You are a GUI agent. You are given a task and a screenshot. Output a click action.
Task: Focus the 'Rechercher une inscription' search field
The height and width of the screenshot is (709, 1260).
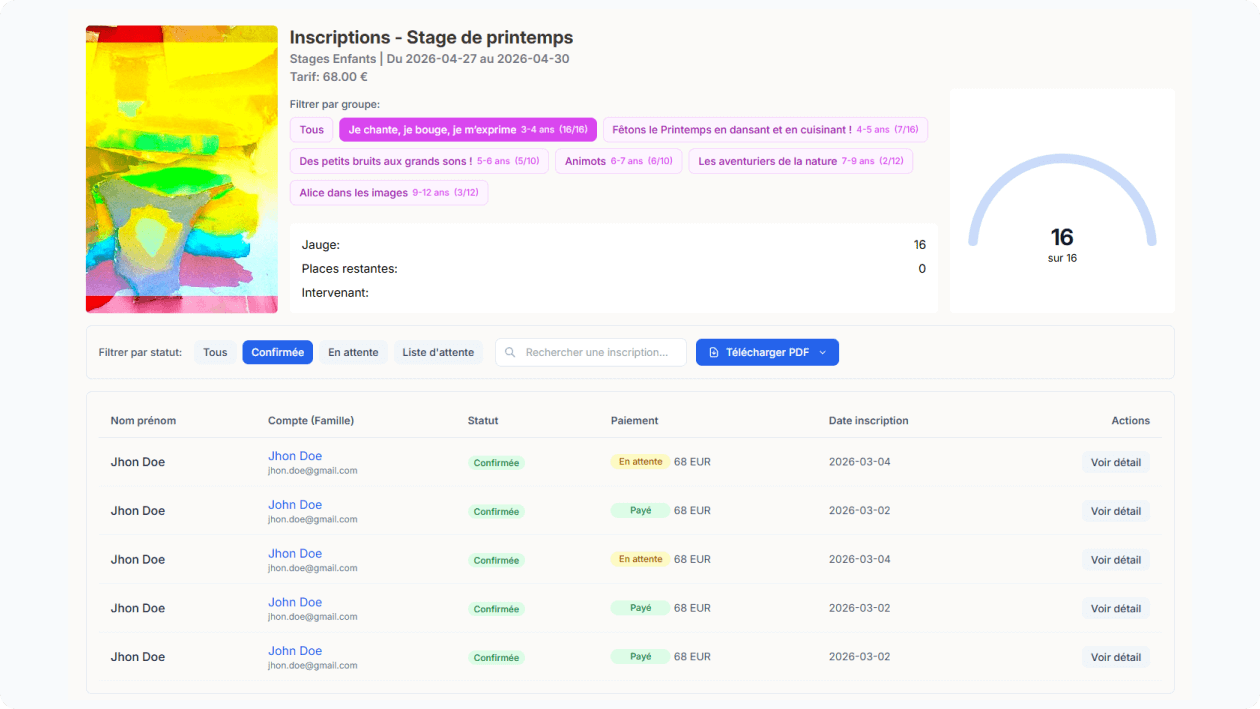pyautogui.click(x=600, y=352)
